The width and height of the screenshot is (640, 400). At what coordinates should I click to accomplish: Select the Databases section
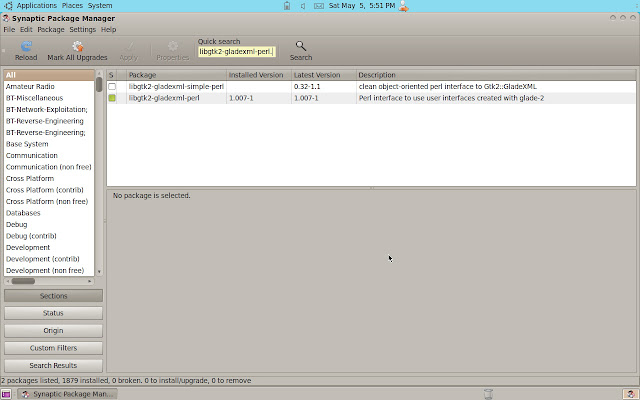(x=49, y=213)
